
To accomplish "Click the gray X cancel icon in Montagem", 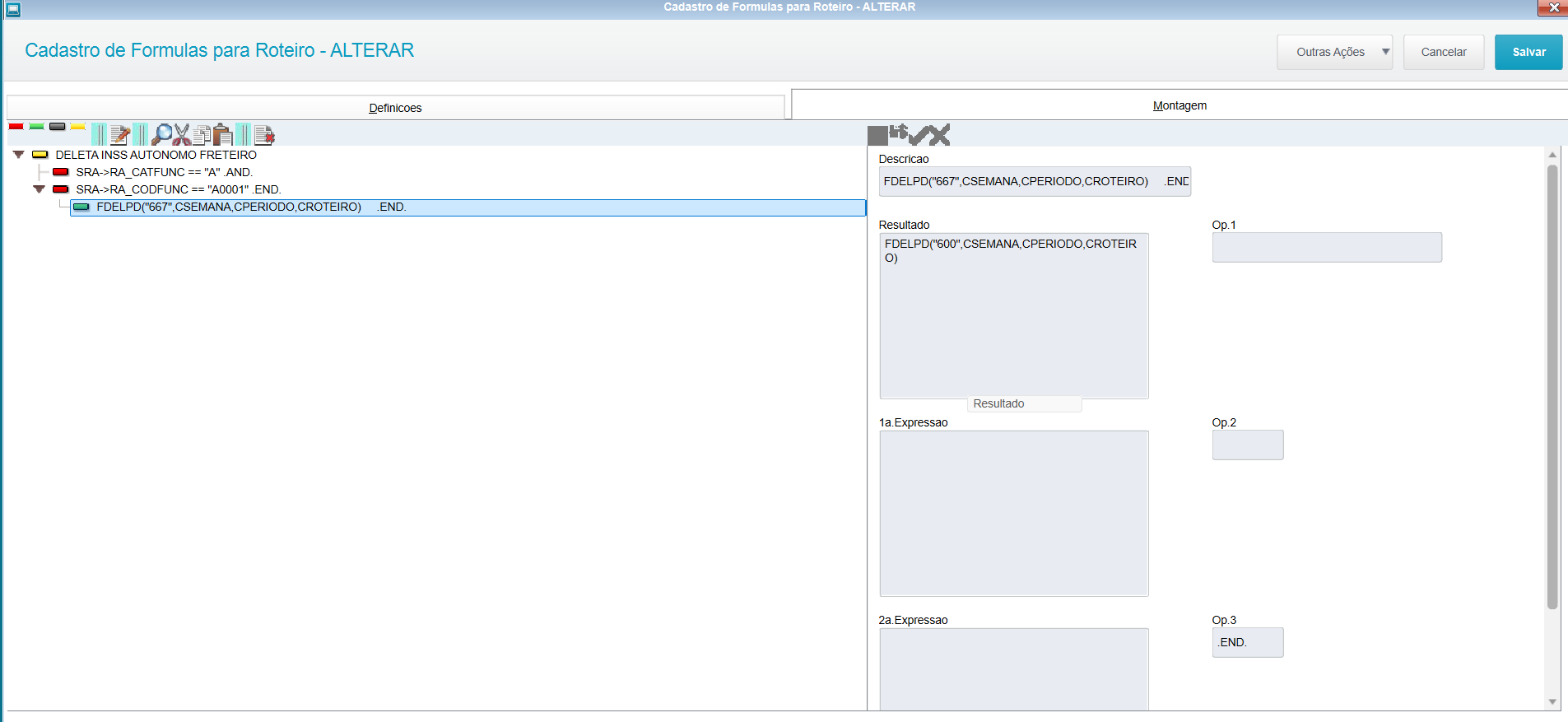I will pos(939,134).
